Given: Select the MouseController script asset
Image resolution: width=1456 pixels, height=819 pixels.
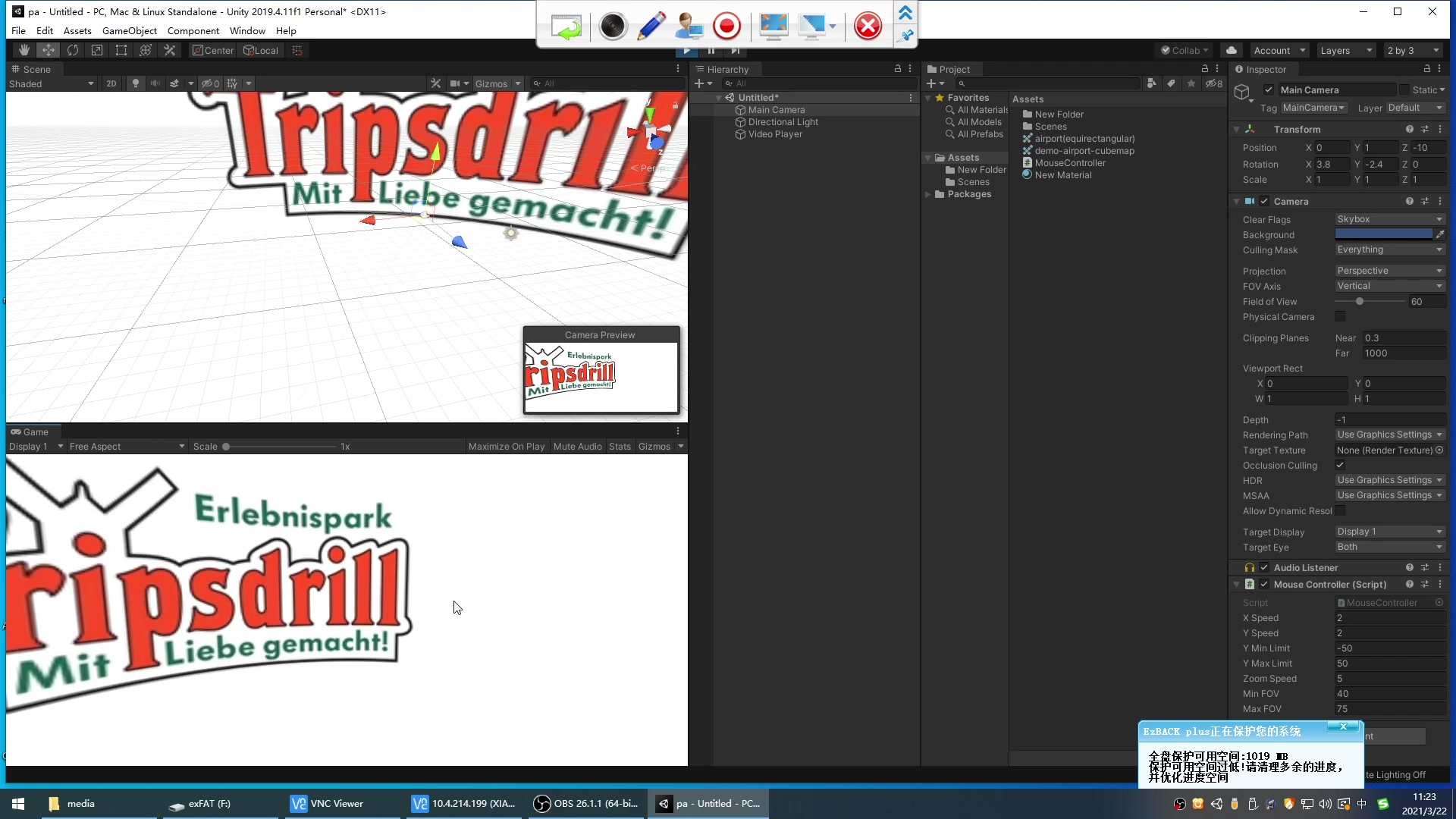Looking at the screenshot, I should tap(1069, 163).
